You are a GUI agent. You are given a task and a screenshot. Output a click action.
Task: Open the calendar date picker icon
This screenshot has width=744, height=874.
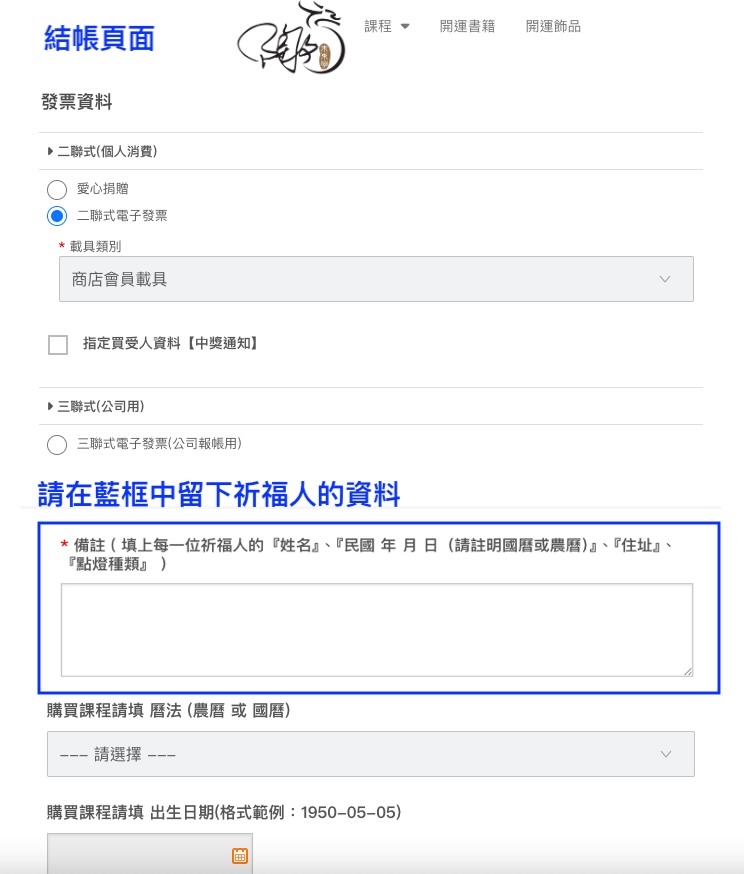(239, 855)
